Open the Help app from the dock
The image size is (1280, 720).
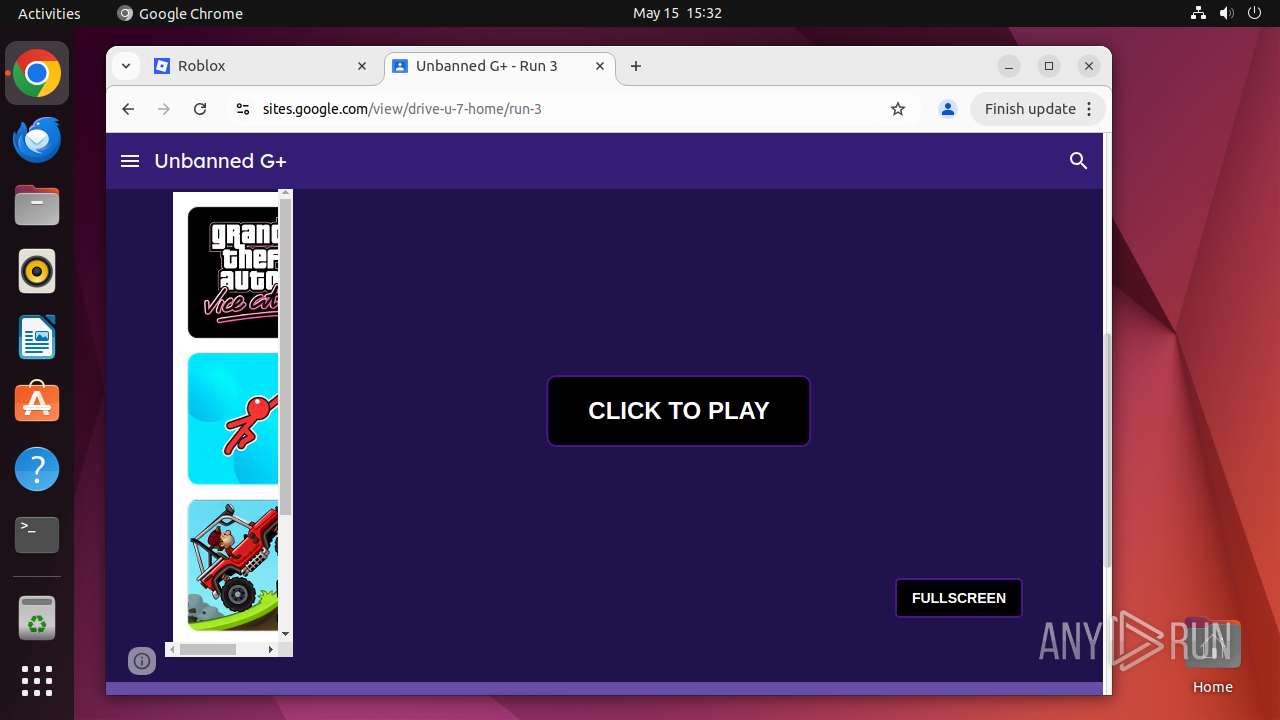[37, 469]
